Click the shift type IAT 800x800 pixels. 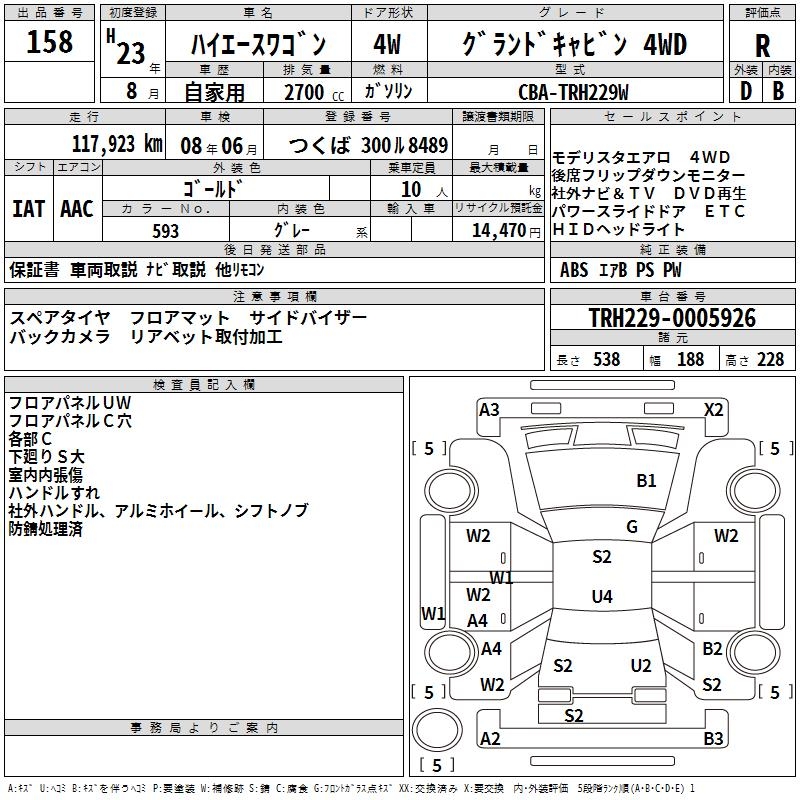[x=28, y=209]
